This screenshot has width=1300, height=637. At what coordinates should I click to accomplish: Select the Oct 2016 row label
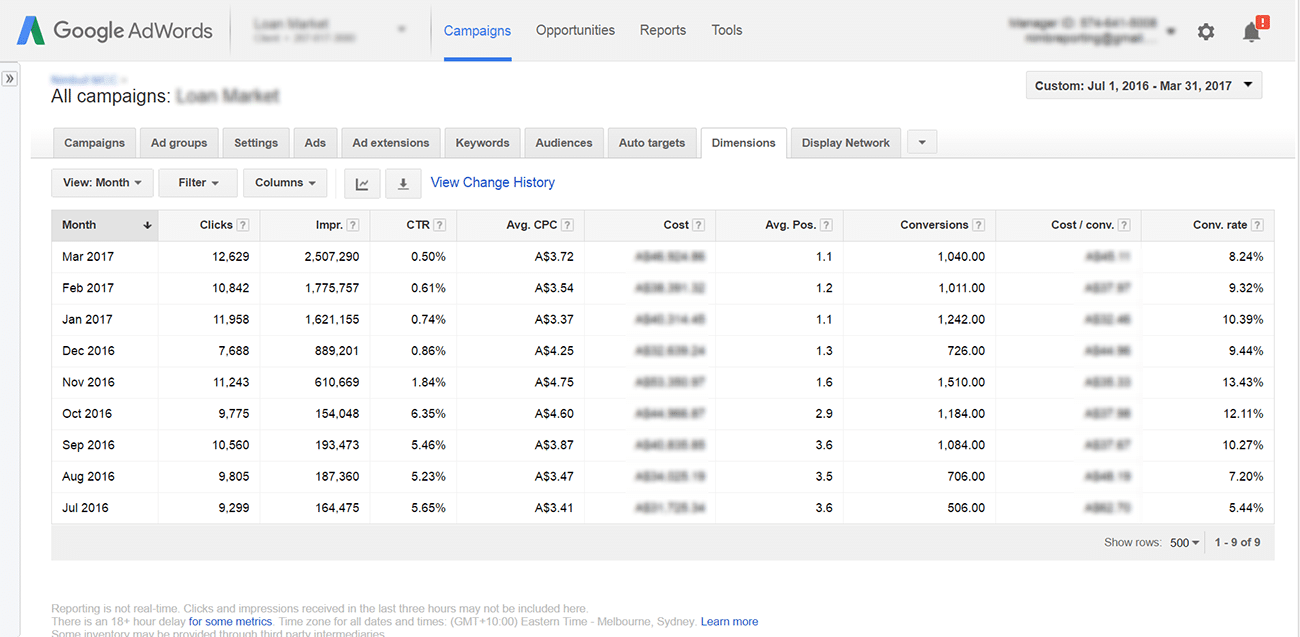[x=87, y=414]
